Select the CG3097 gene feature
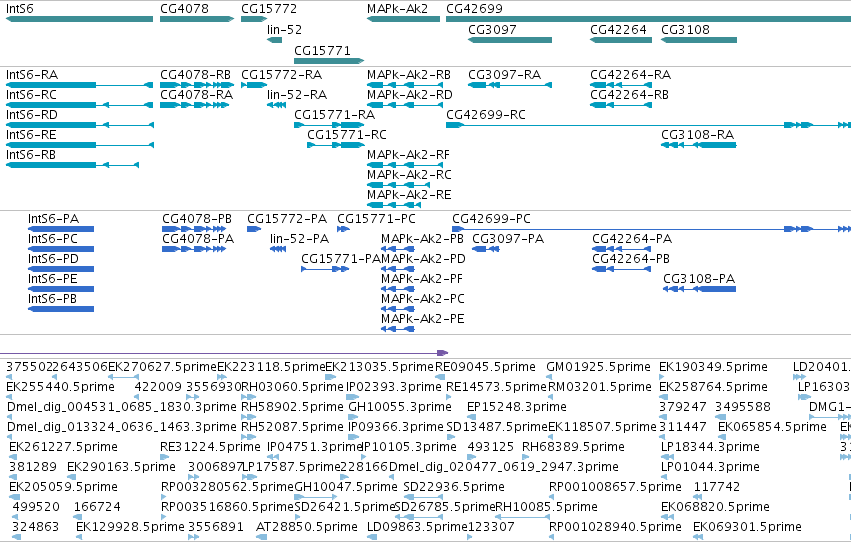This screenshot has width=851, height=542. click(510, 40)
